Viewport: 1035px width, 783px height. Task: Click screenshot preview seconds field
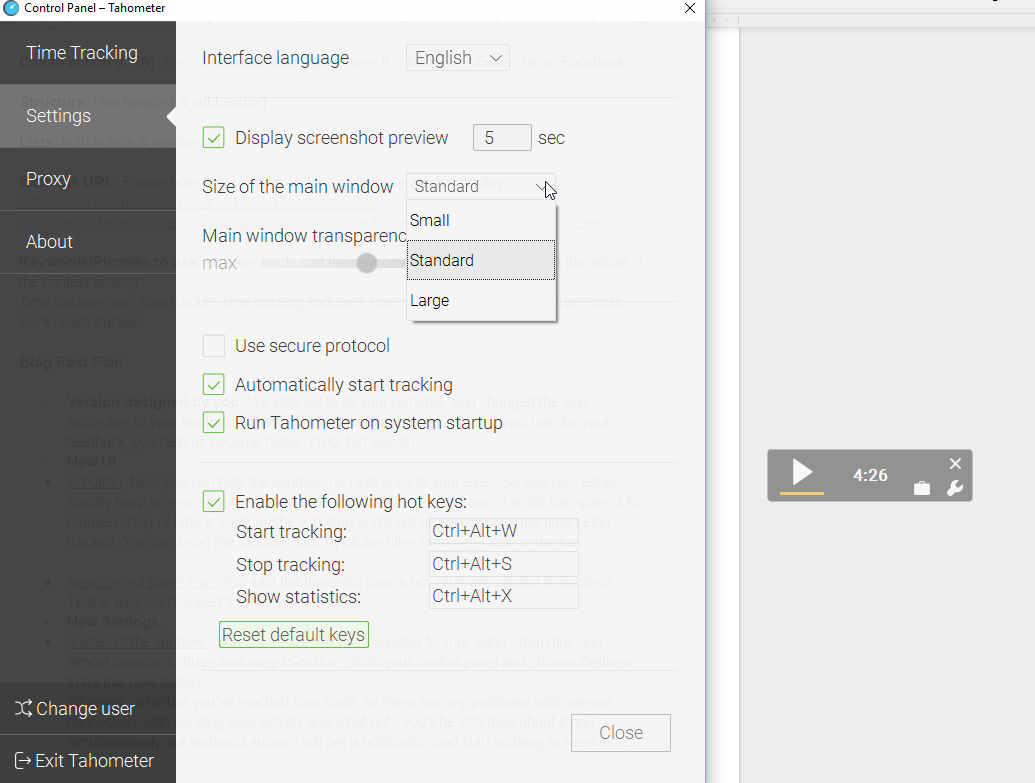coord(502,138)
